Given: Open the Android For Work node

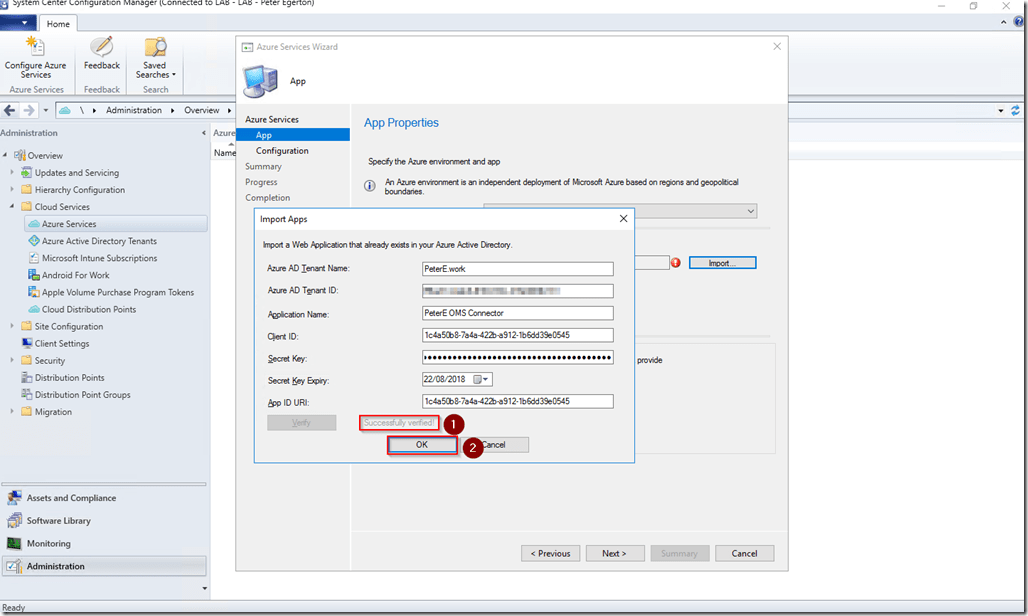Looking at the screenshot, I should tap(75, 275).
